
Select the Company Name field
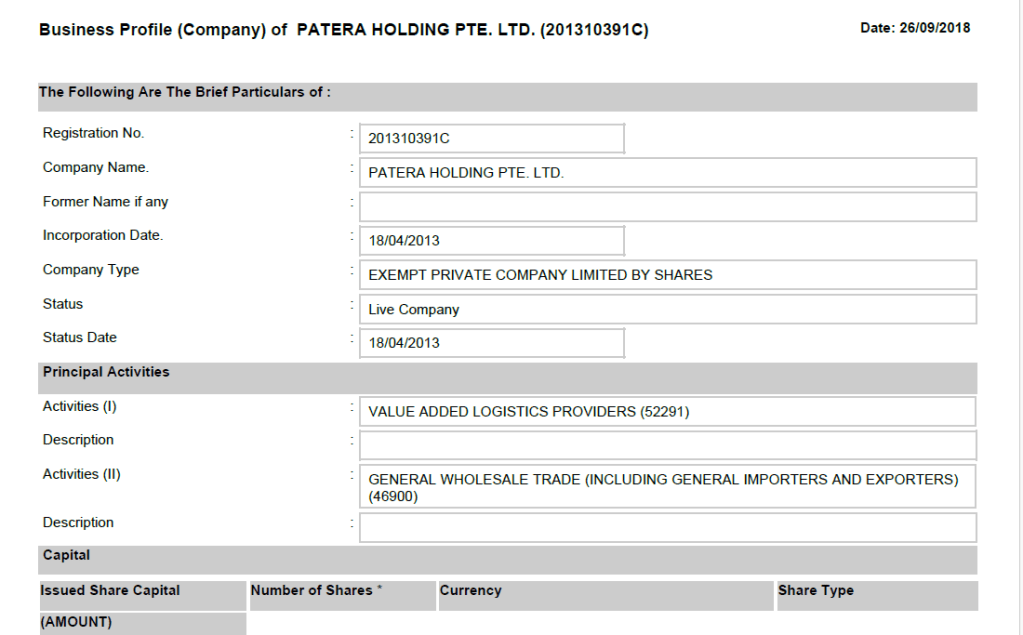[667, 173]
